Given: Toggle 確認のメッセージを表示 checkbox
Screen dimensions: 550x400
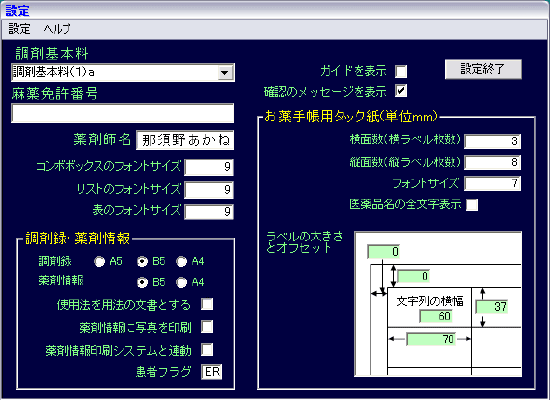Looking at the screenshot, I should click(x=401, y=91).
